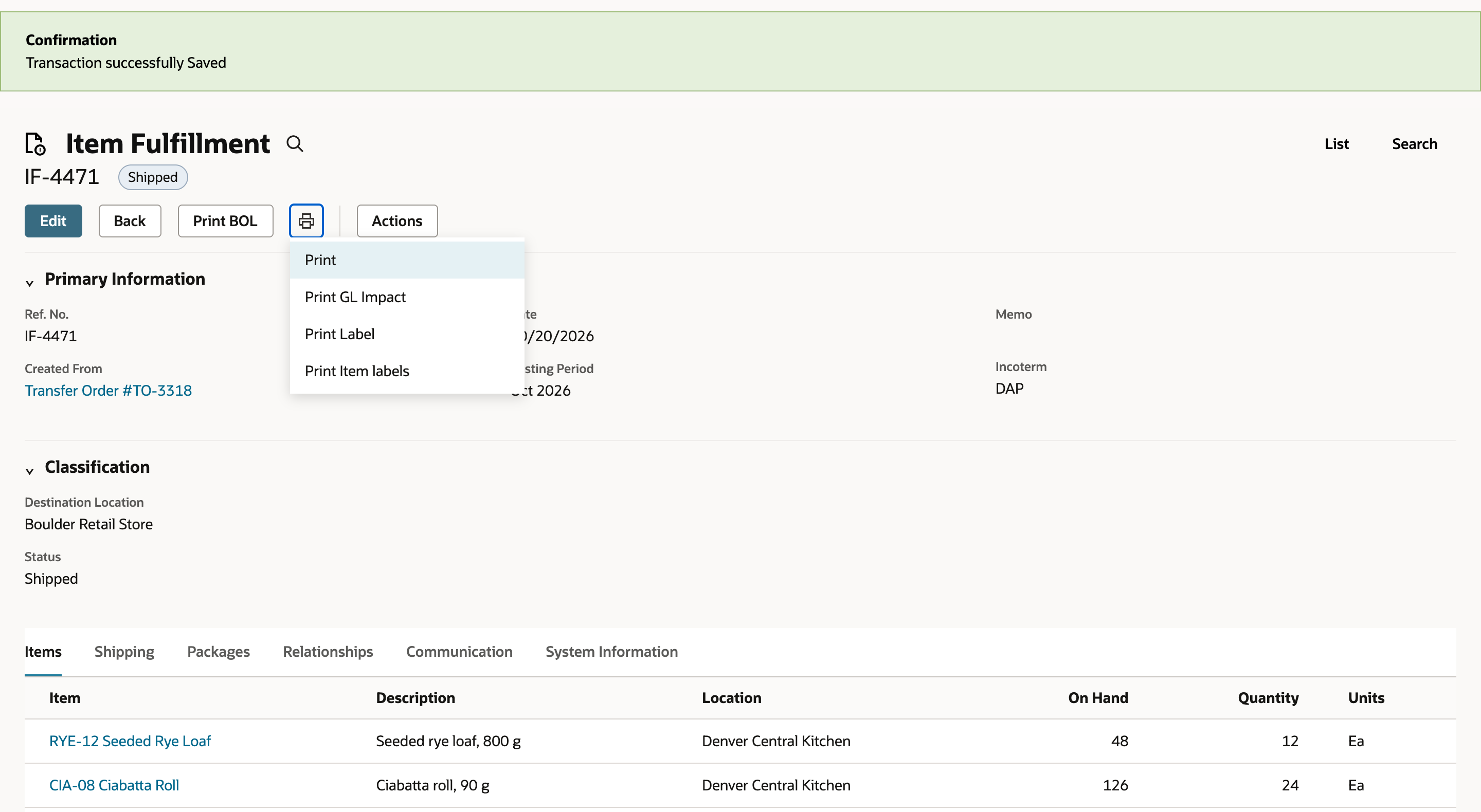Click the Boulder Retail Store value
Image resolution: width=1481 pixels, height=812 pixels.
88,524
